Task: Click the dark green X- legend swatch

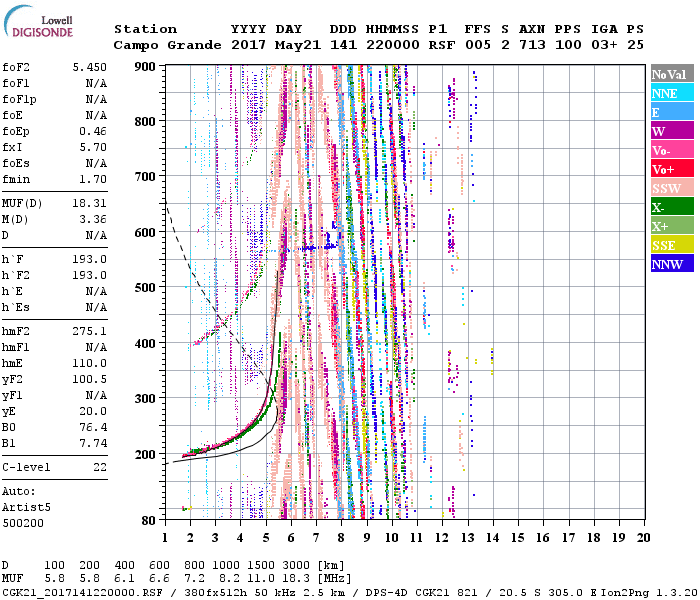Action: [x=672, y=207]
